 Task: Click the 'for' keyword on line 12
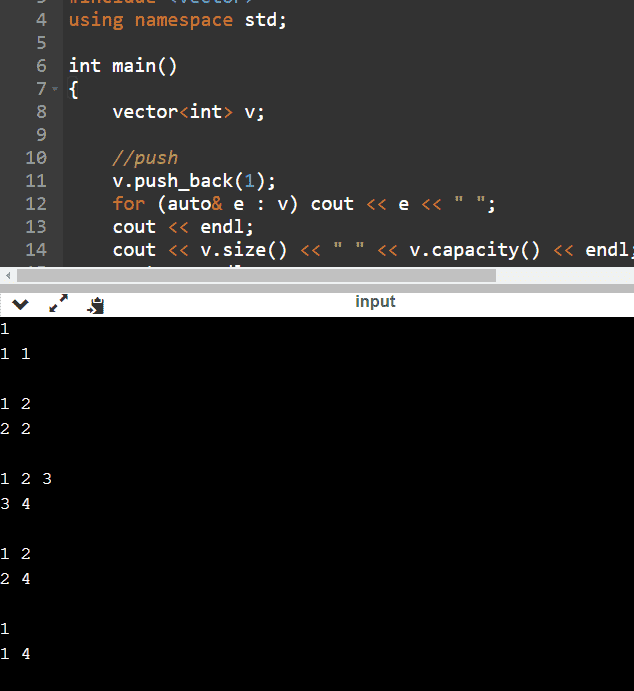coord(129,204)
